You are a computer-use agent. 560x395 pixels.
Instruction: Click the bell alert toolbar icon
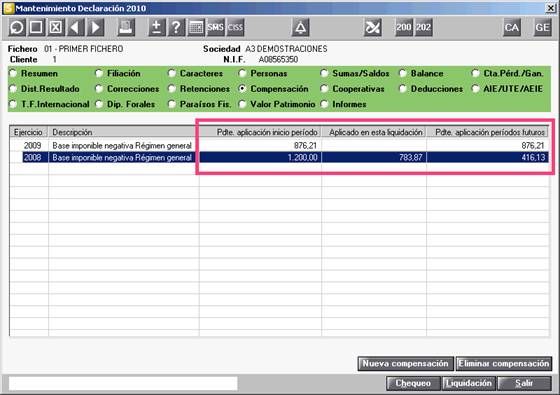pyautogui.click(x=300, y=28)
